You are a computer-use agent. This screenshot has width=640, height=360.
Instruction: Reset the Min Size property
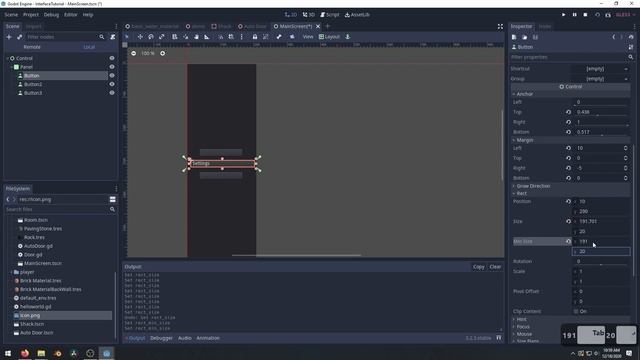click(x=568, y=242)
